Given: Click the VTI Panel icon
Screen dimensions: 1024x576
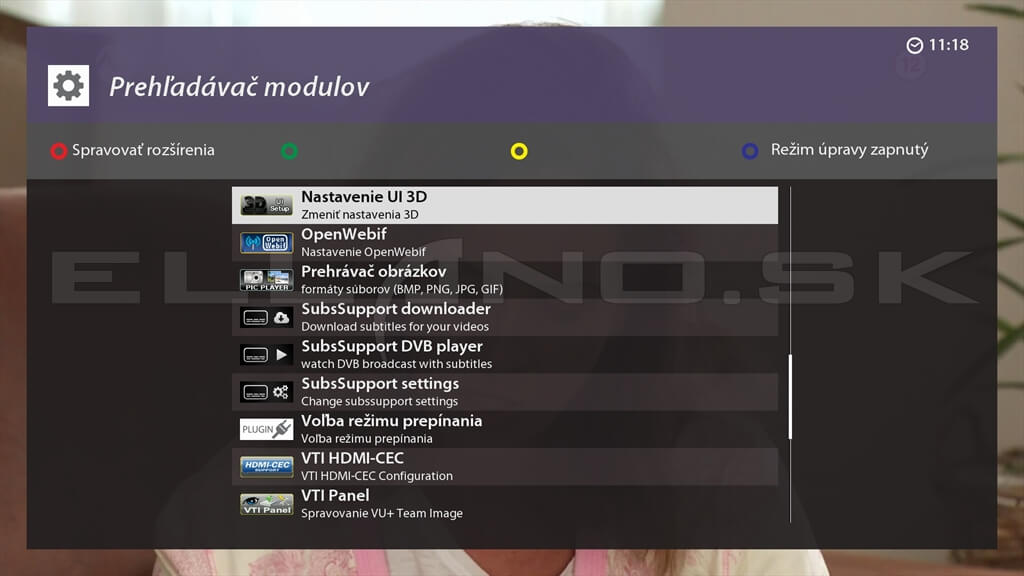Looking at the screenshot, I should (x=264, y=503).
